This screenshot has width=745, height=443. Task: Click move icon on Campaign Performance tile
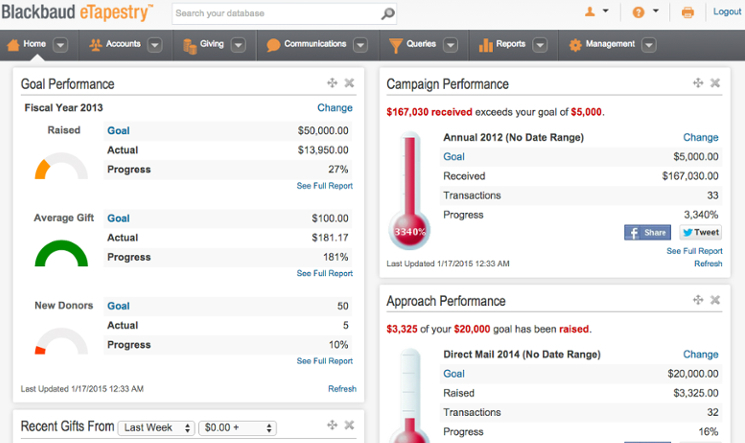(x=697, y=84)
